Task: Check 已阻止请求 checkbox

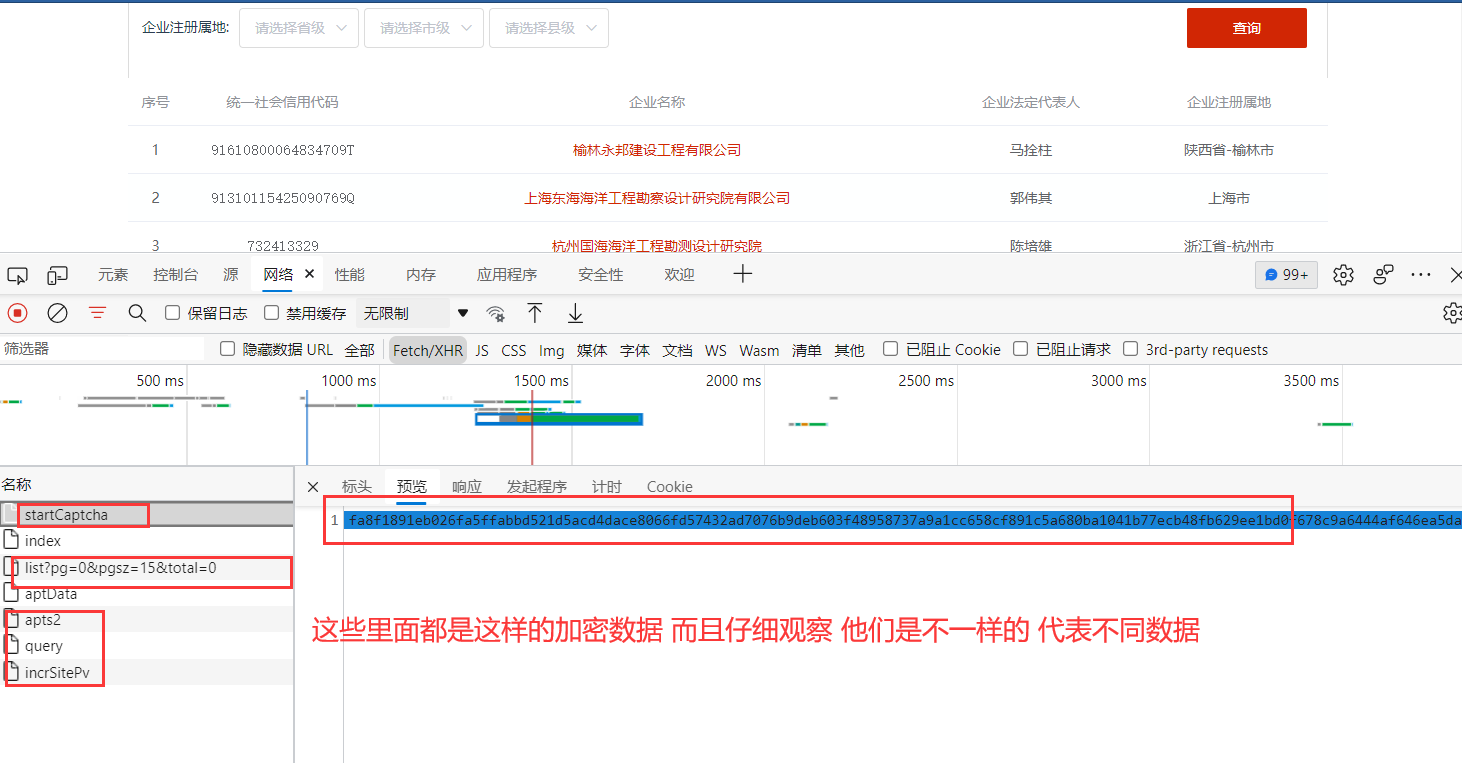Action: (x=1020, y=349)
